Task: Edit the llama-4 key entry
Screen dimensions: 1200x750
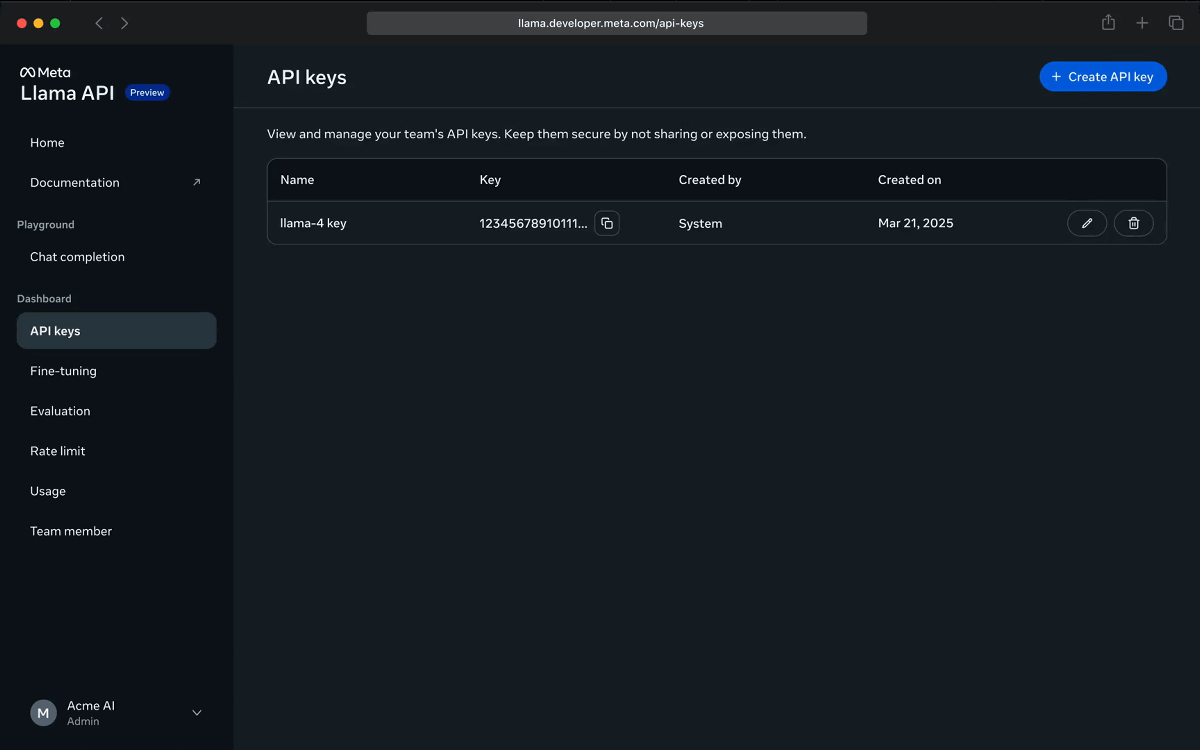Action: pyautogui.click(x=1087, y=223)
